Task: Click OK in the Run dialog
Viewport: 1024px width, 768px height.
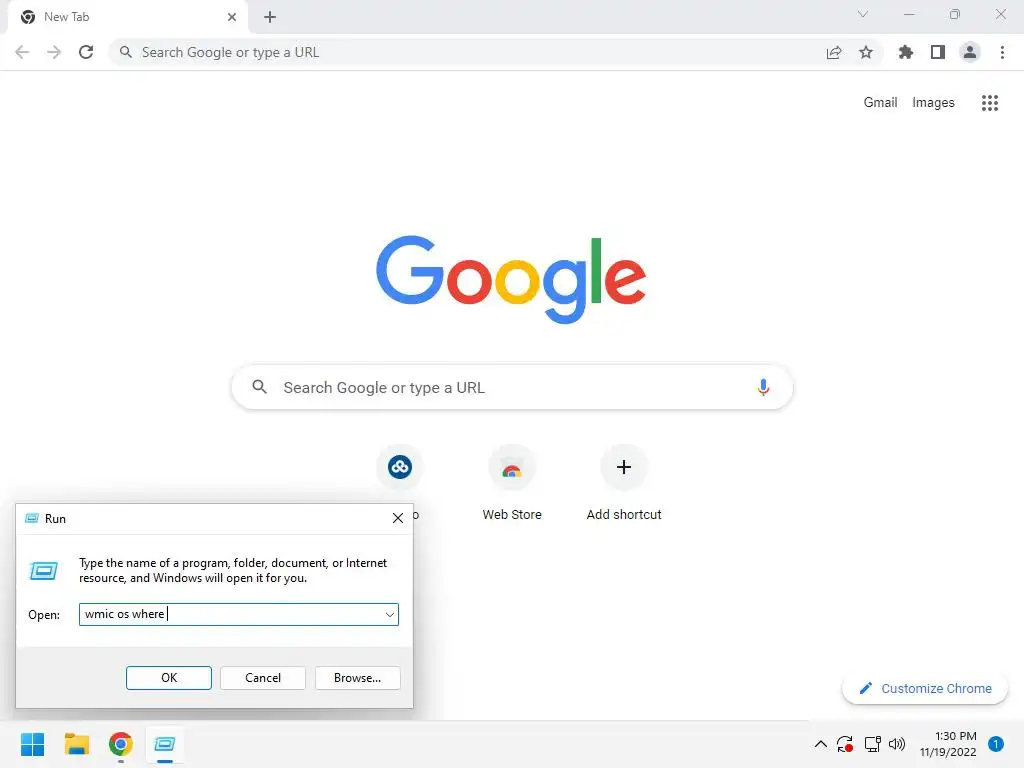Action: click(169, 678)
